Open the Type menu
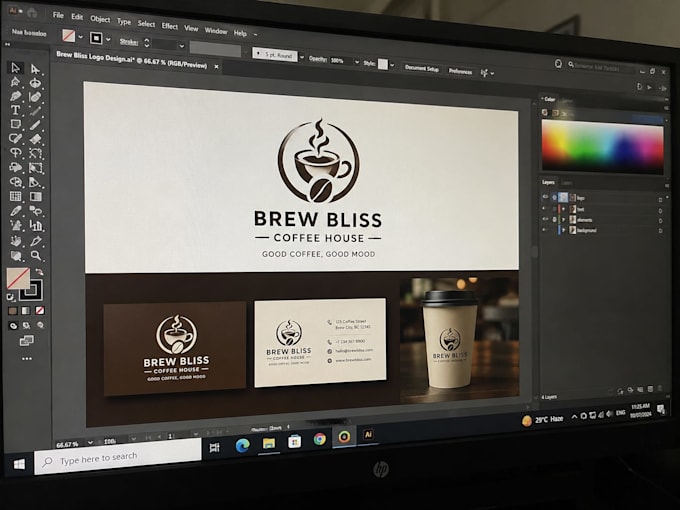 [x=124, y=21]
